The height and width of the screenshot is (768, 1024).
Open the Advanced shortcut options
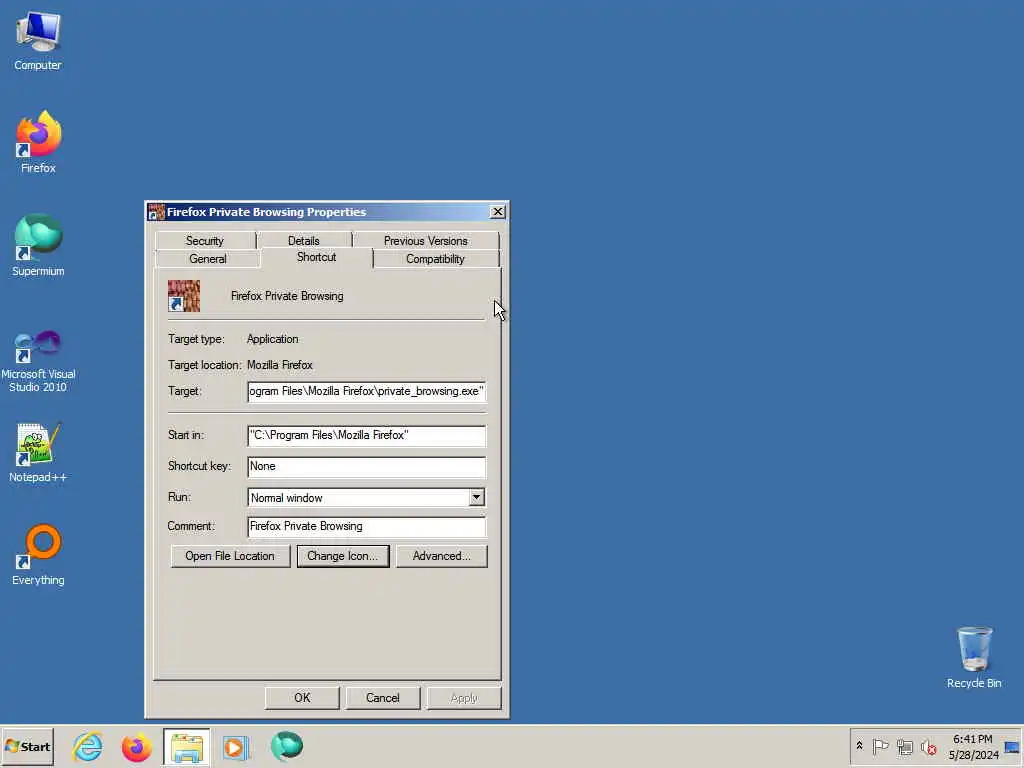click(441, 556)
